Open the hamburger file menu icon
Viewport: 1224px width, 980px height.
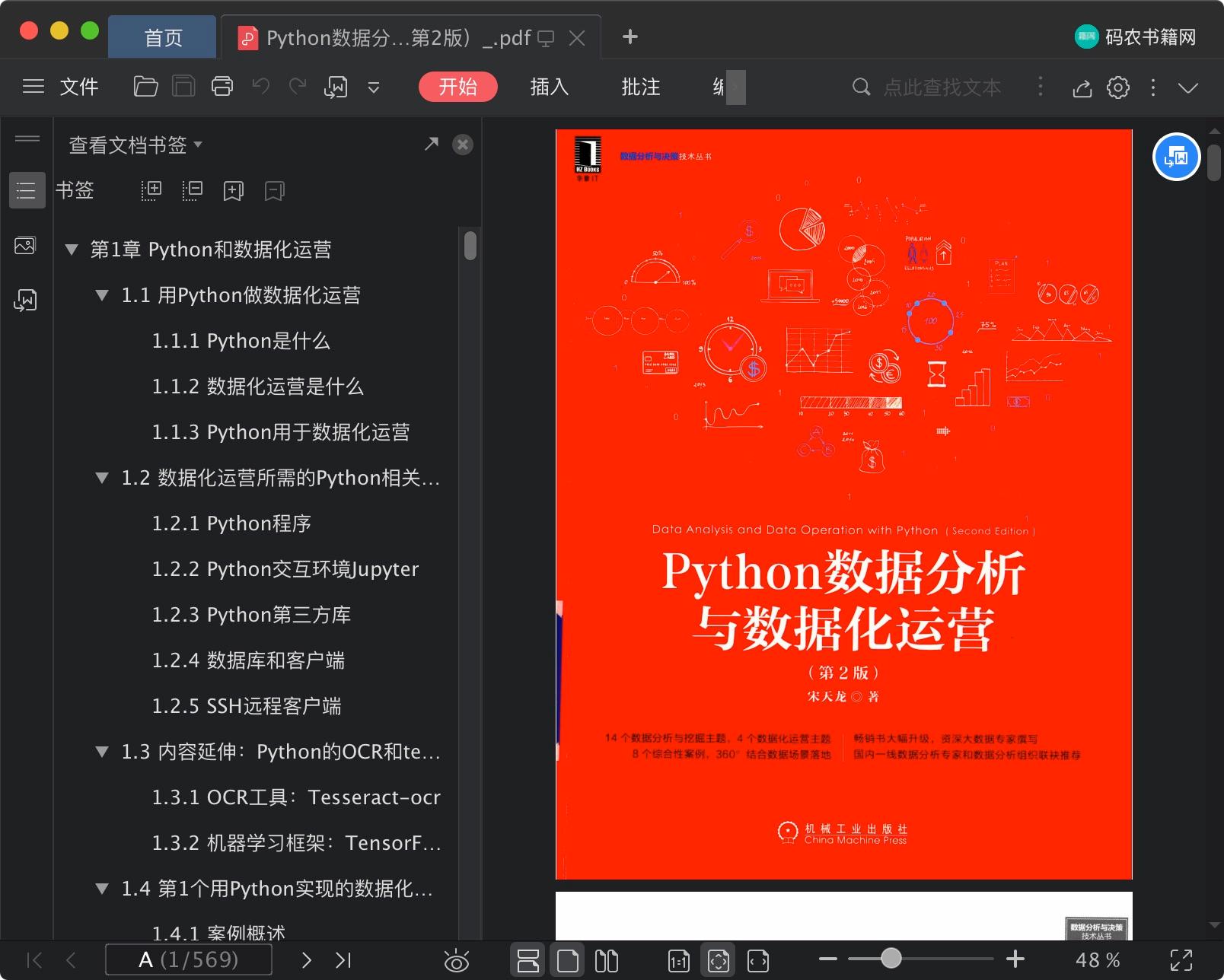click(x=33, y=87)
